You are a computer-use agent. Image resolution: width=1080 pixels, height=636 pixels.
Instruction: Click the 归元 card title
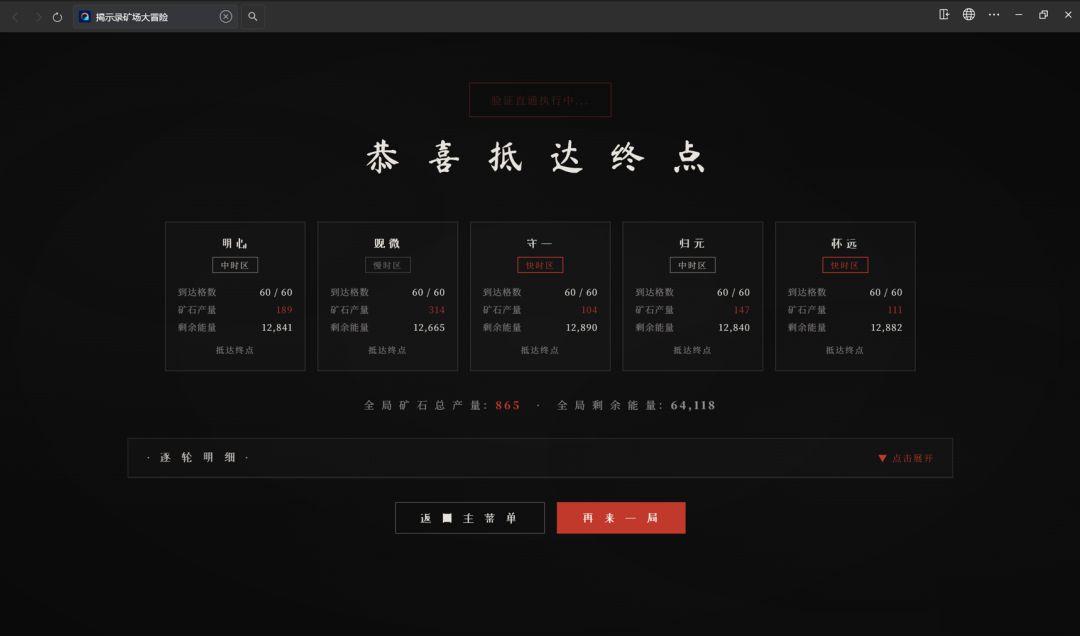(x=692, y=243)
